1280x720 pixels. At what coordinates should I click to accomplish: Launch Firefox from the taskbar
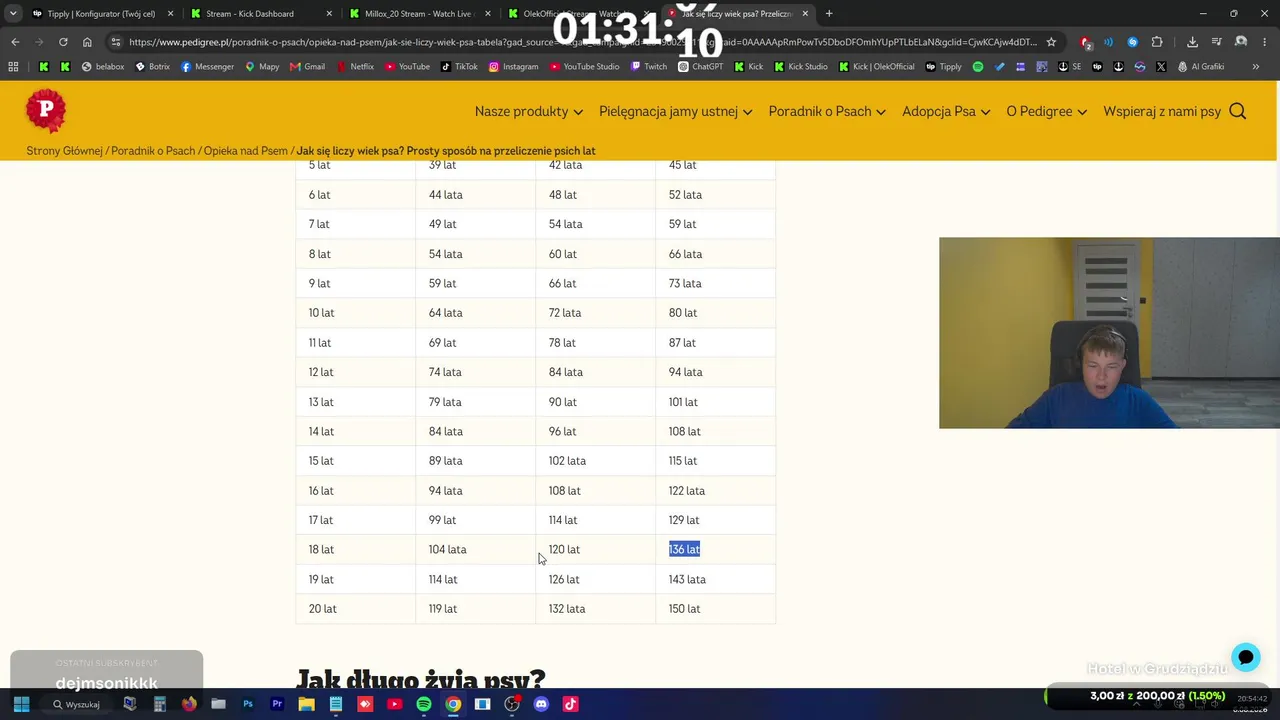coord(189,704)
